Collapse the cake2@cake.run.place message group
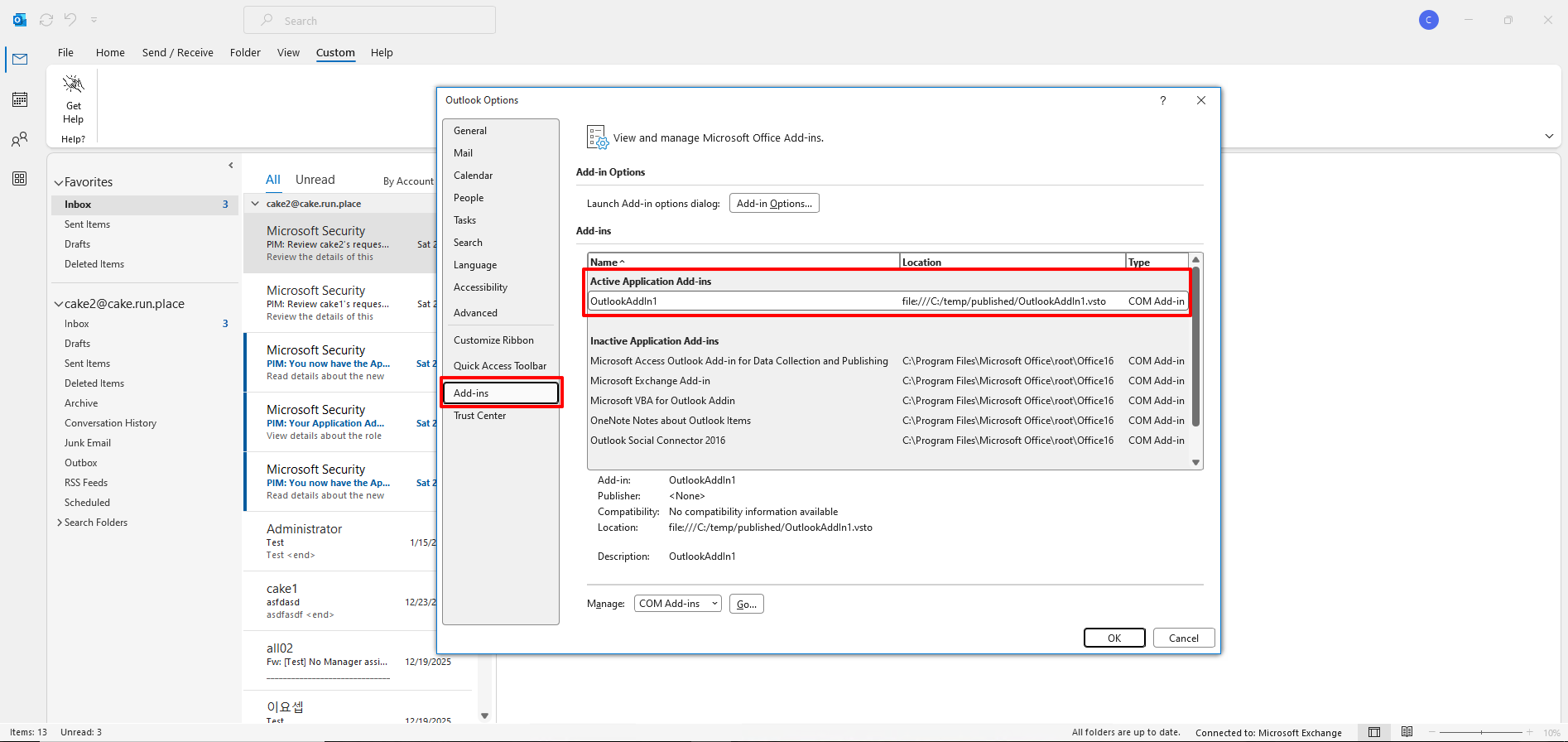Image resolution: width=1568 pixels, height=742 pixels. tap(256, 204)
